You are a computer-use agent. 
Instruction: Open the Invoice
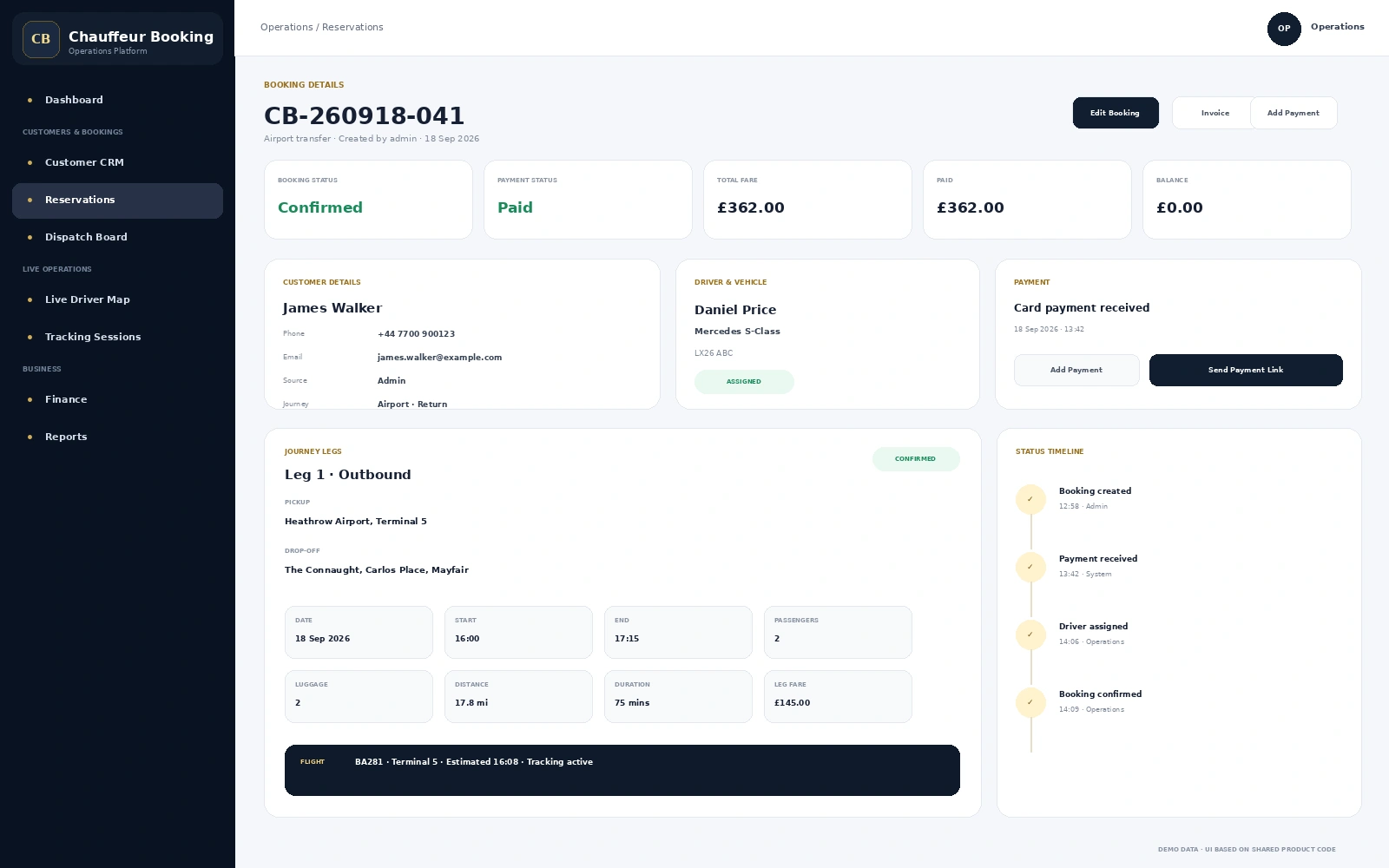(1215, 113)
